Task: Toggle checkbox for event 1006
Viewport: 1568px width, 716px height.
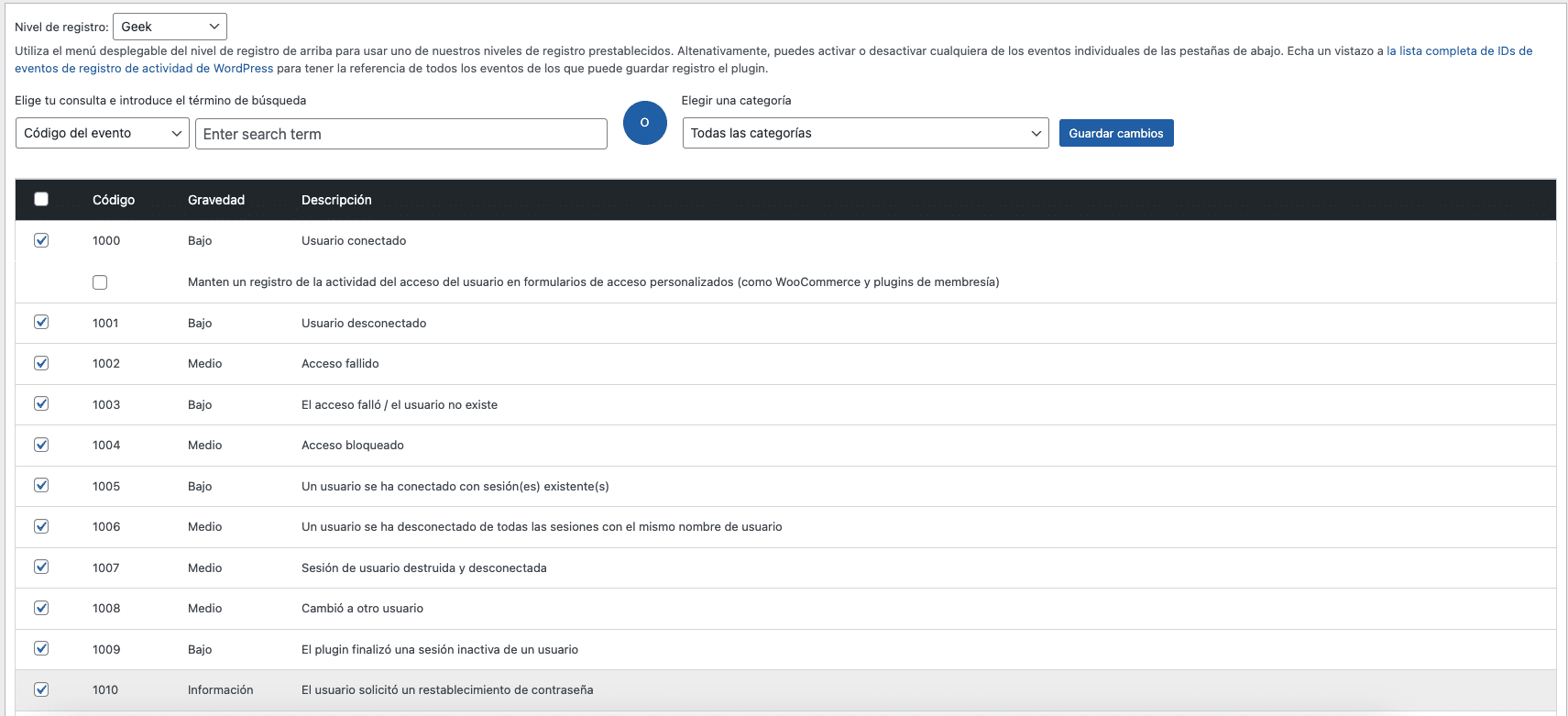Action: pos(41,526)
